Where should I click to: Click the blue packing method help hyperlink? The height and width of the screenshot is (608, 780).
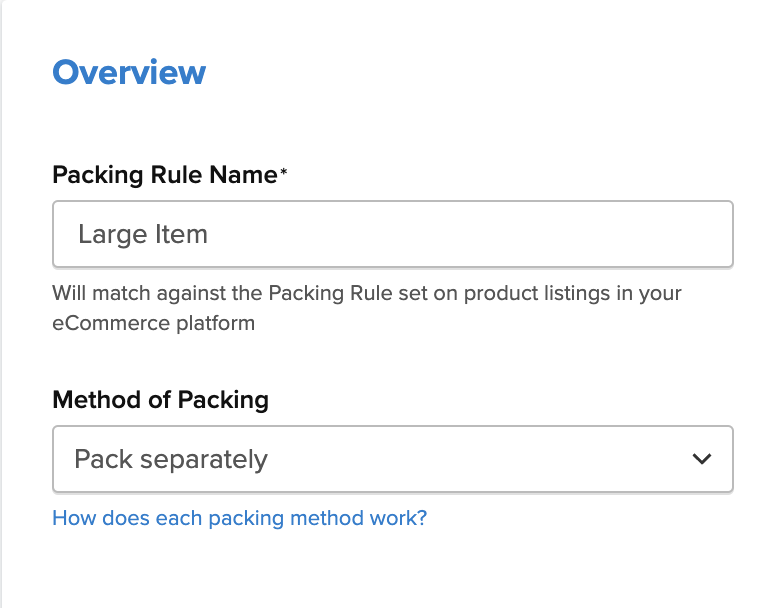(x=239, y=518)
